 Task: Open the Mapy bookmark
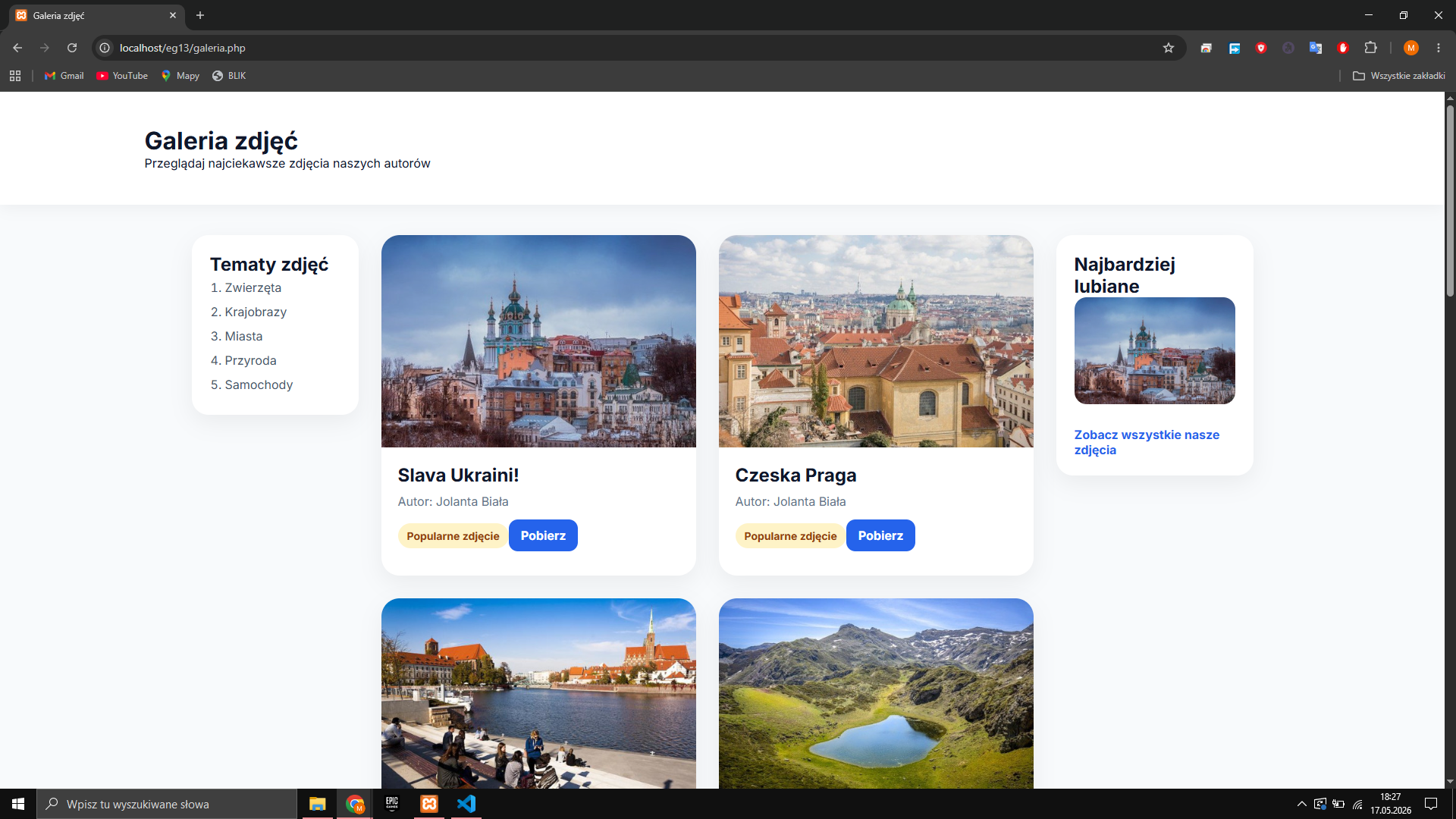180,76
